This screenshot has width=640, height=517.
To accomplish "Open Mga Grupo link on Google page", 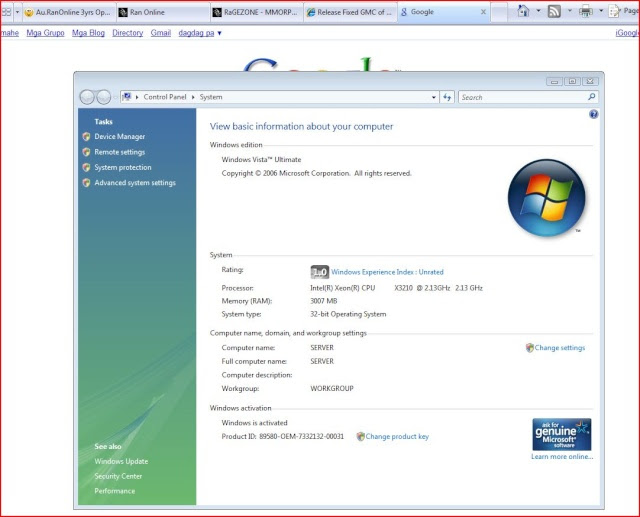I will [x=45, y=33].
